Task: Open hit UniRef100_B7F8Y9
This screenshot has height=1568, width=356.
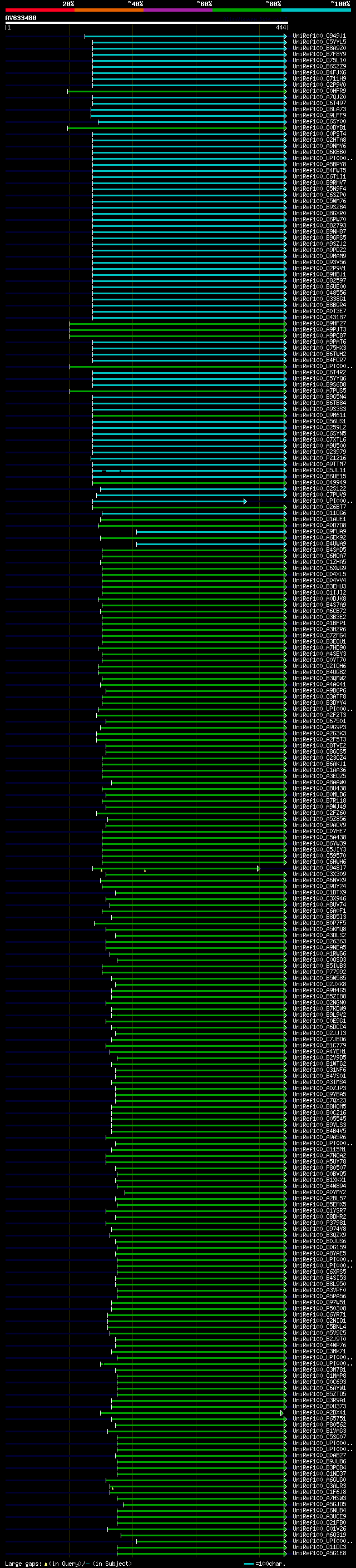Action: click(319, 54)
